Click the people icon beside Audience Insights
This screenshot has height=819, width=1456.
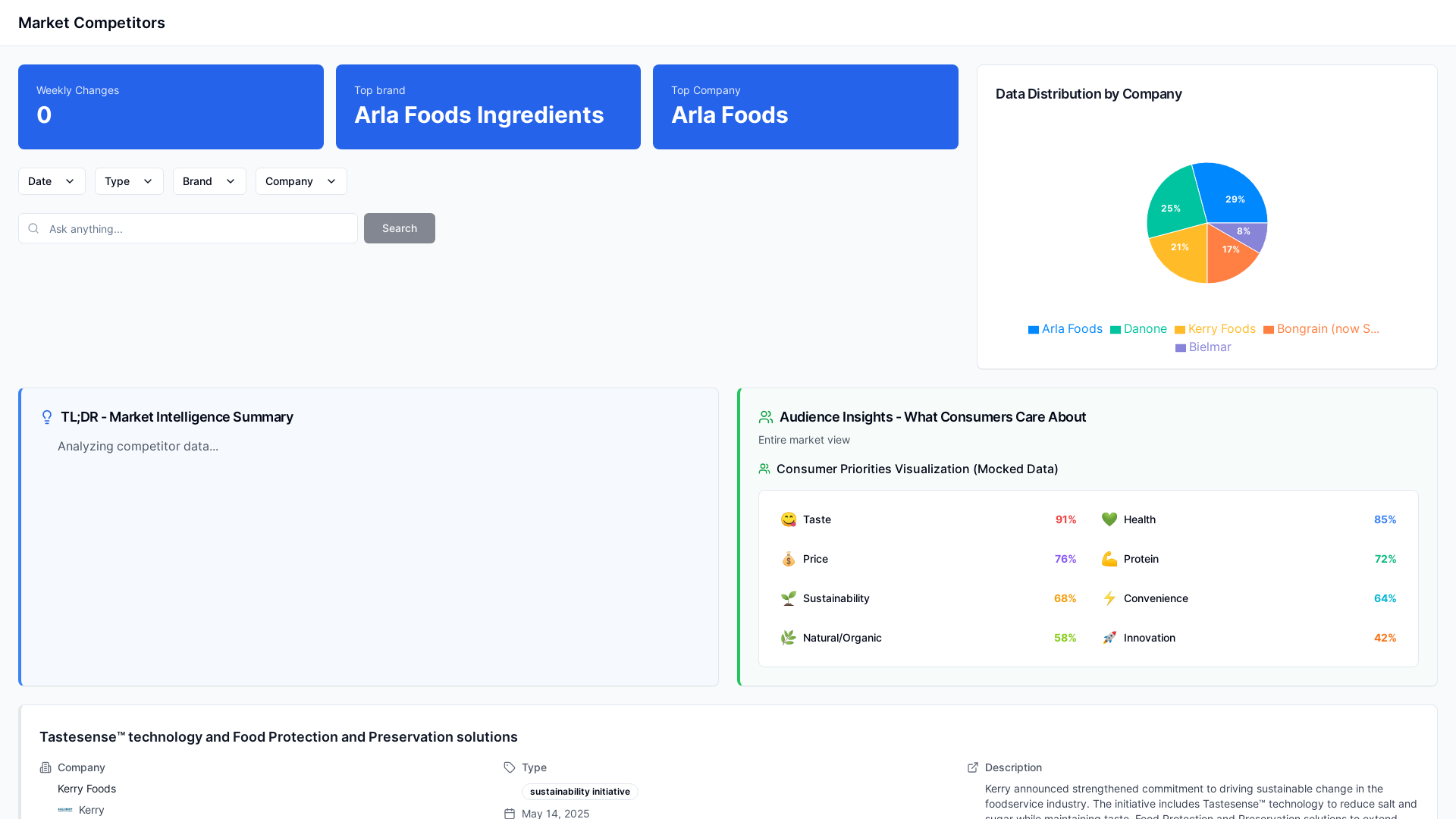[766, 417]
